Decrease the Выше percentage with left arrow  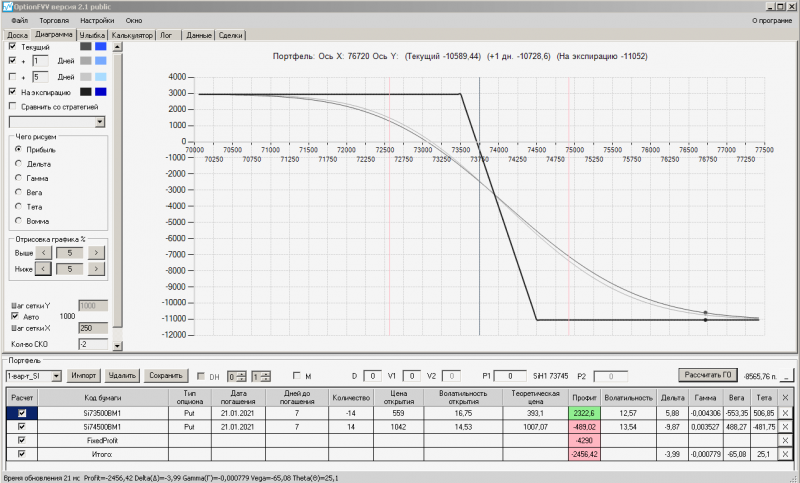[x=43, y=252]
